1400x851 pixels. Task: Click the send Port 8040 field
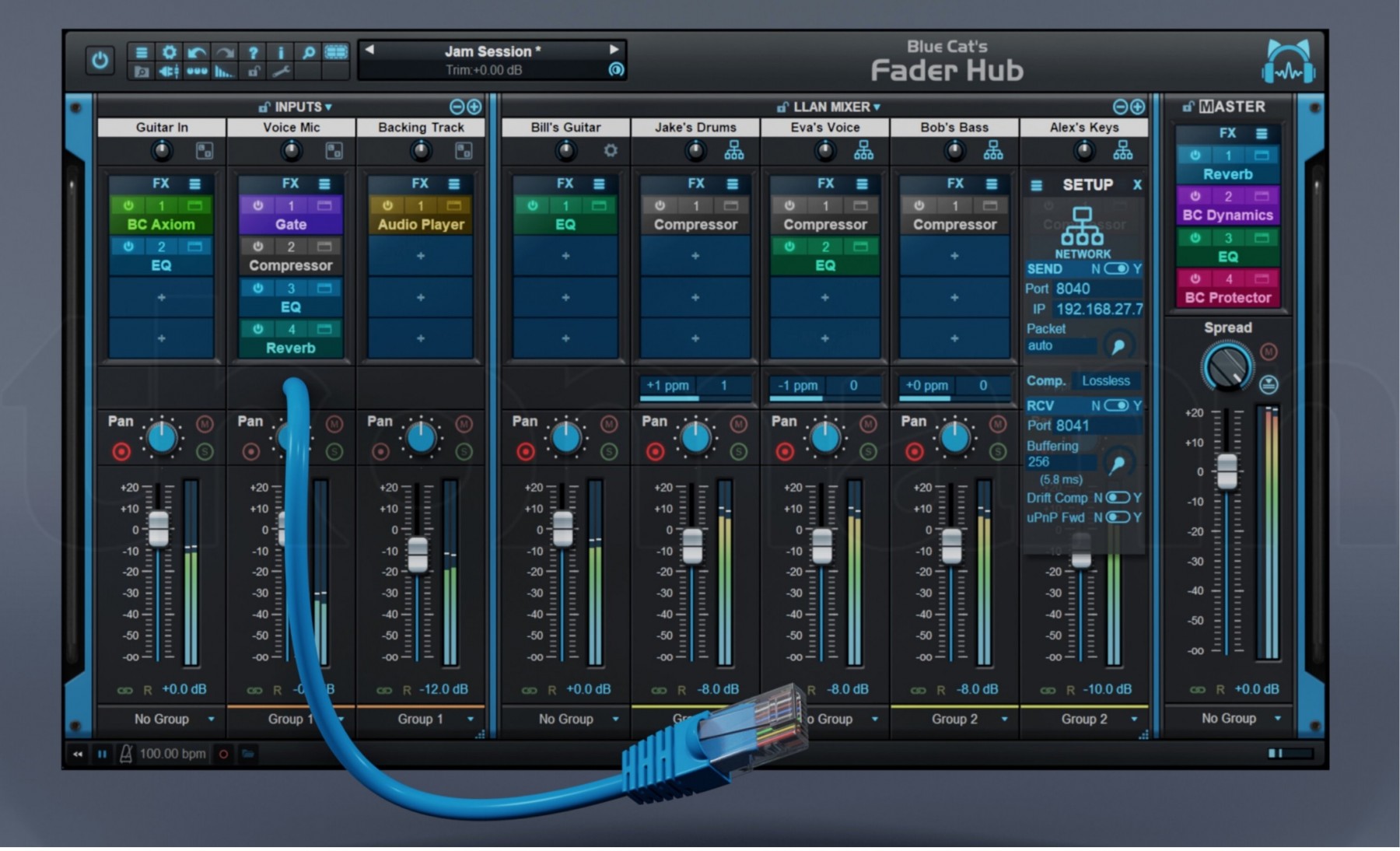click(x=1098, y=289)
